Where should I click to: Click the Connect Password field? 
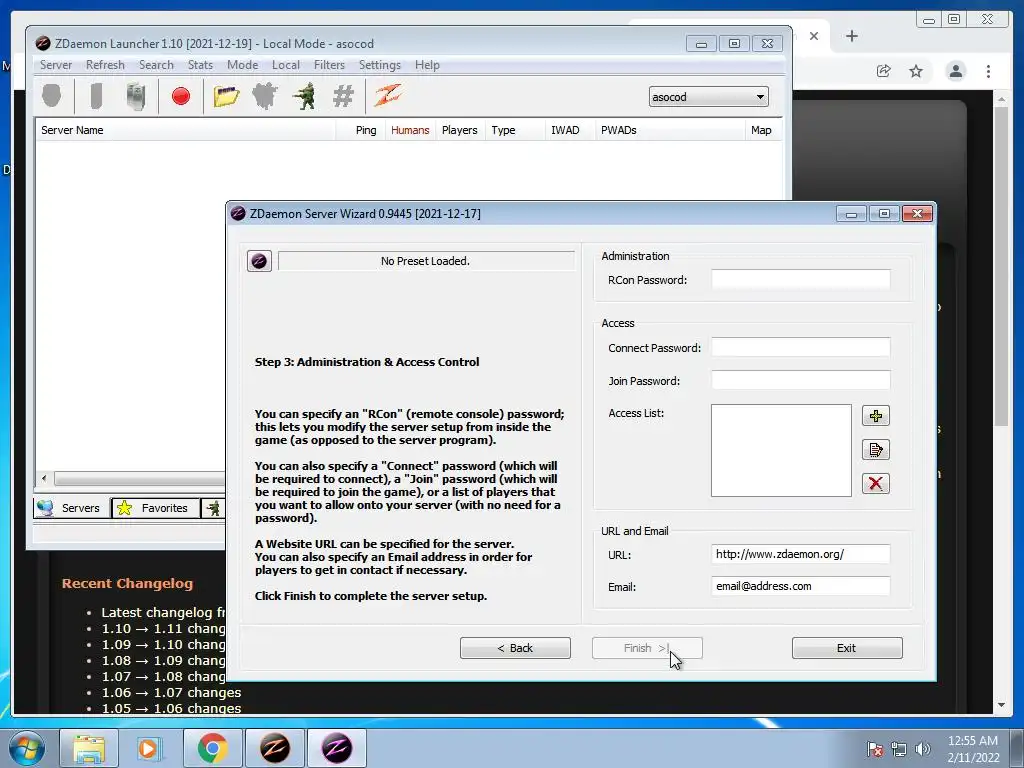point(801,347)
